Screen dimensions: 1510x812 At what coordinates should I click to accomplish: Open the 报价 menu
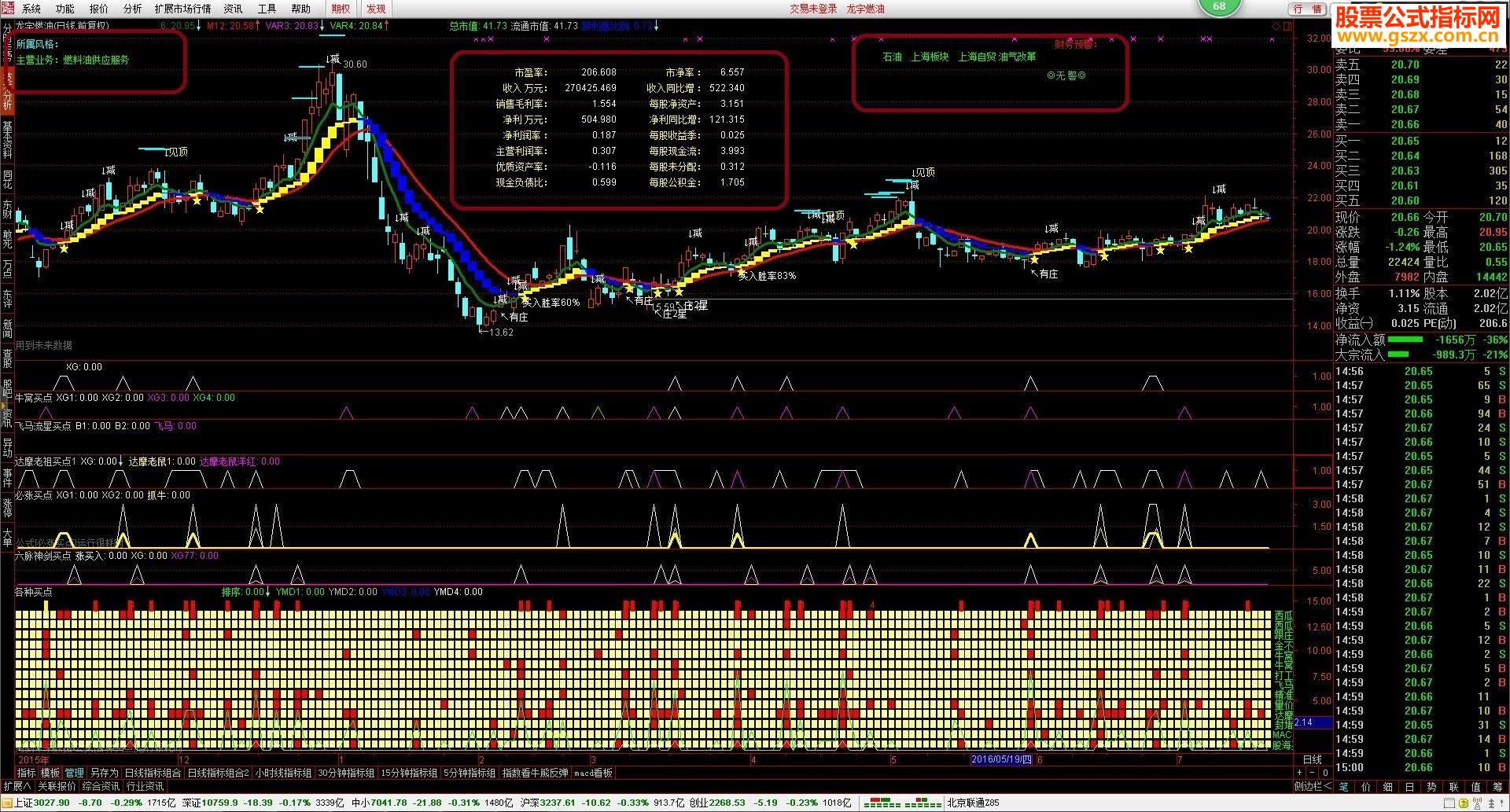pyautogui.click(x=99, y=9)
